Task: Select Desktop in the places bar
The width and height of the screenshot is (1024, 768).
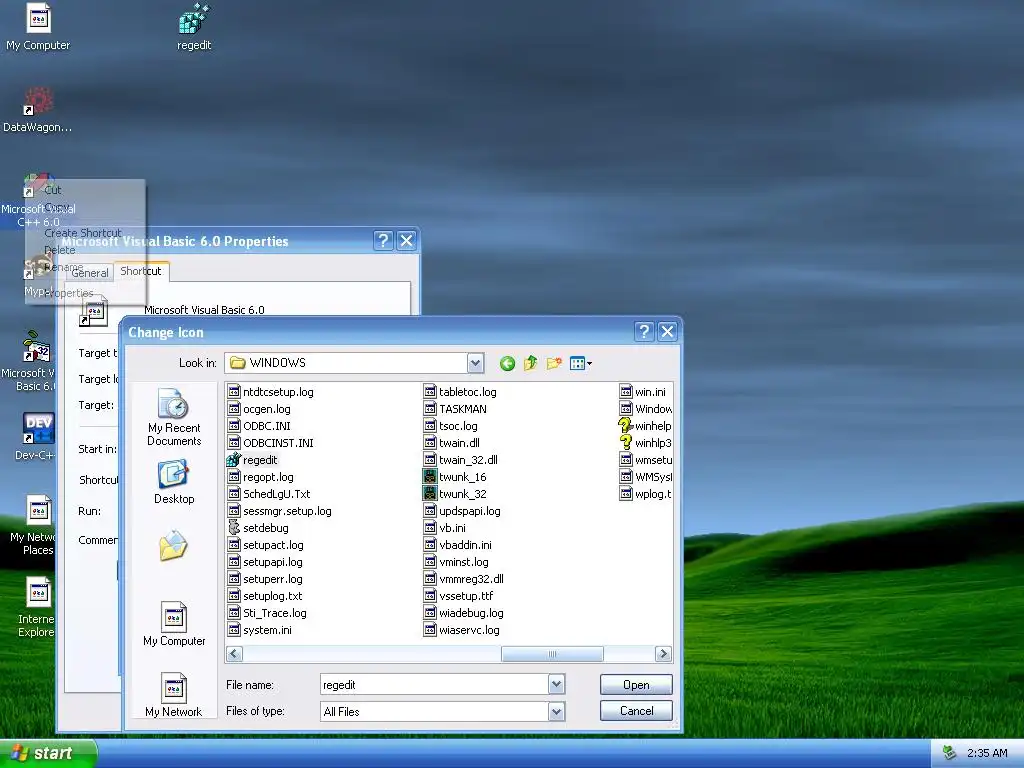Action: click(174, 483)
